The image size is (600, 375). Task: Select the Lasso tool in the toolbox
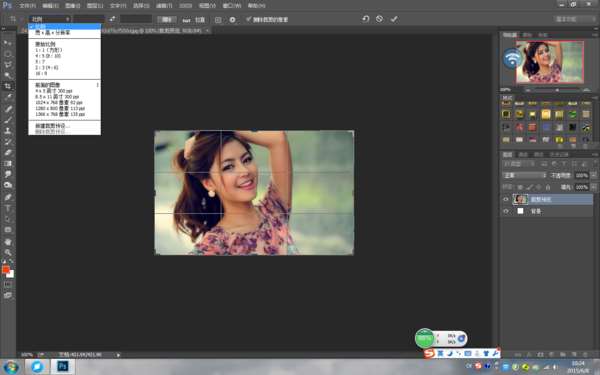click(x=8, y=65)
